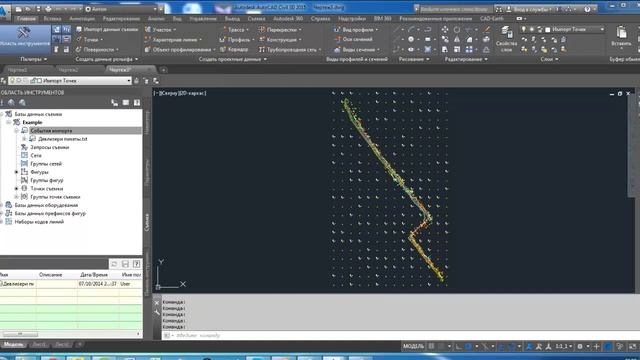Expand the Редактирование panel title
This screenshot has width=640, height=360.
click(466, 59)
